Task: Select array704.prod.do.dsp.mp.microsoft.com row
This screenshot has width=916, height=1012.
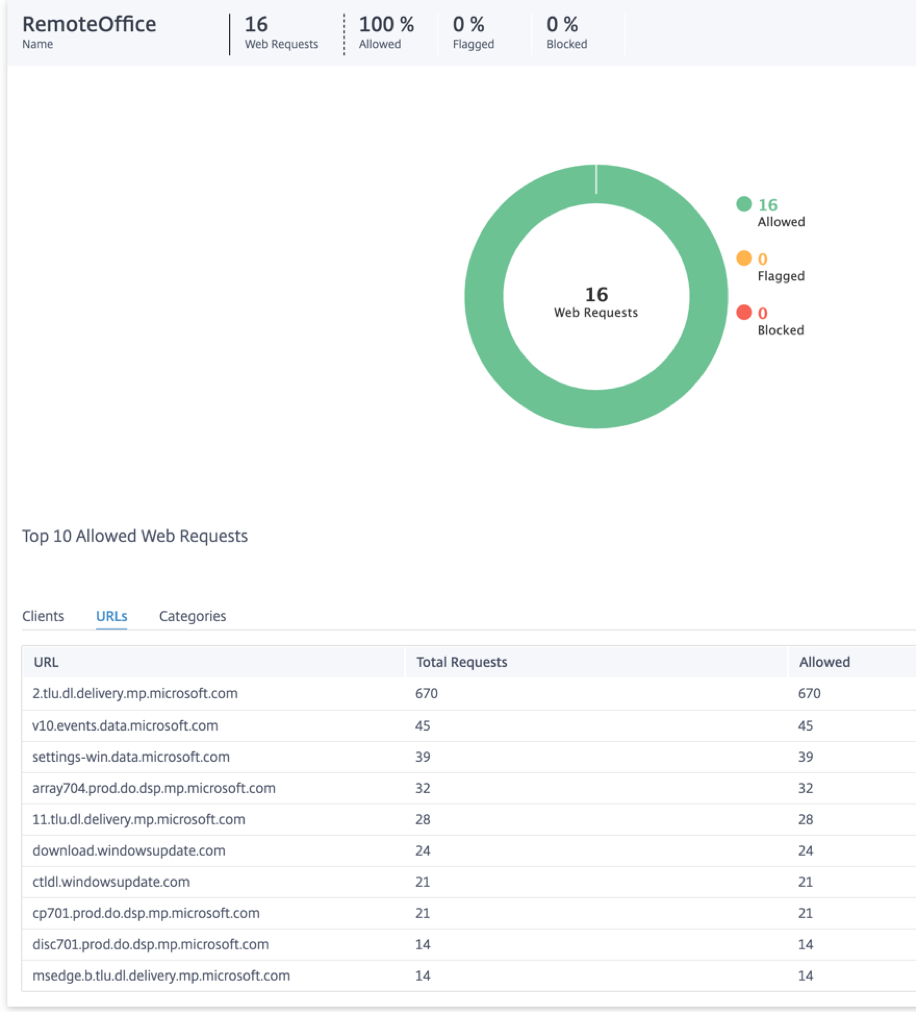Action: 468,788
